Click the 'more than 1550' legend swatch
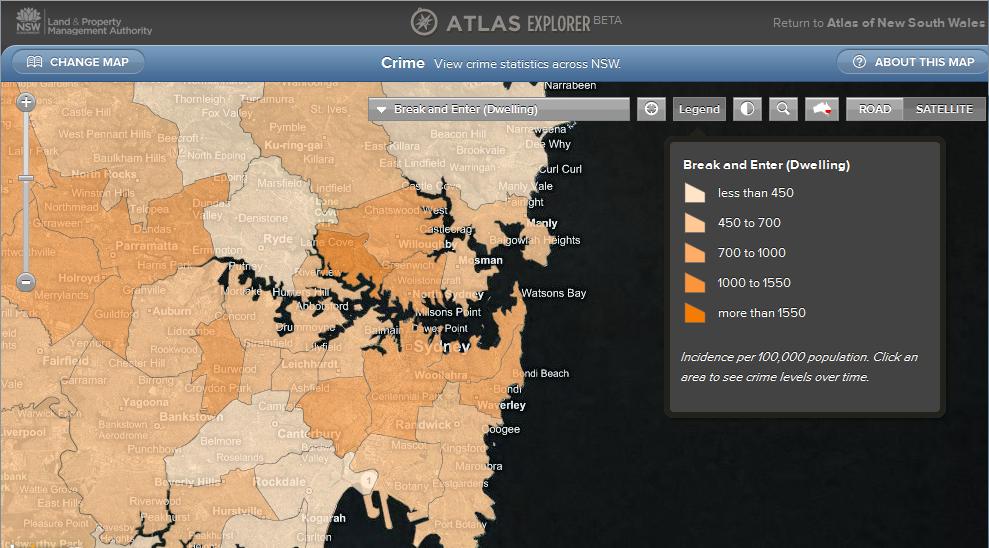This screenshot has height=548, width=989. [694, 313]
